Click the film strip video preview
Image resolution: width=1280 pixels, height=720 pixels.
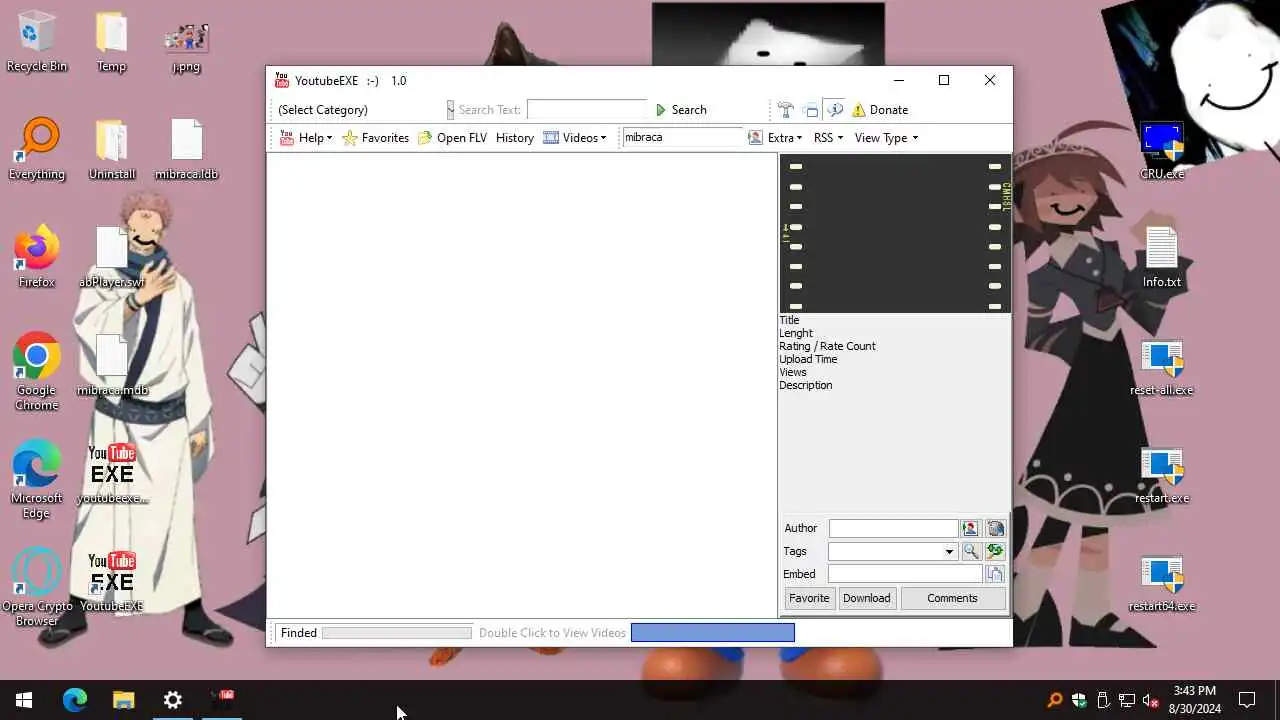895,233
